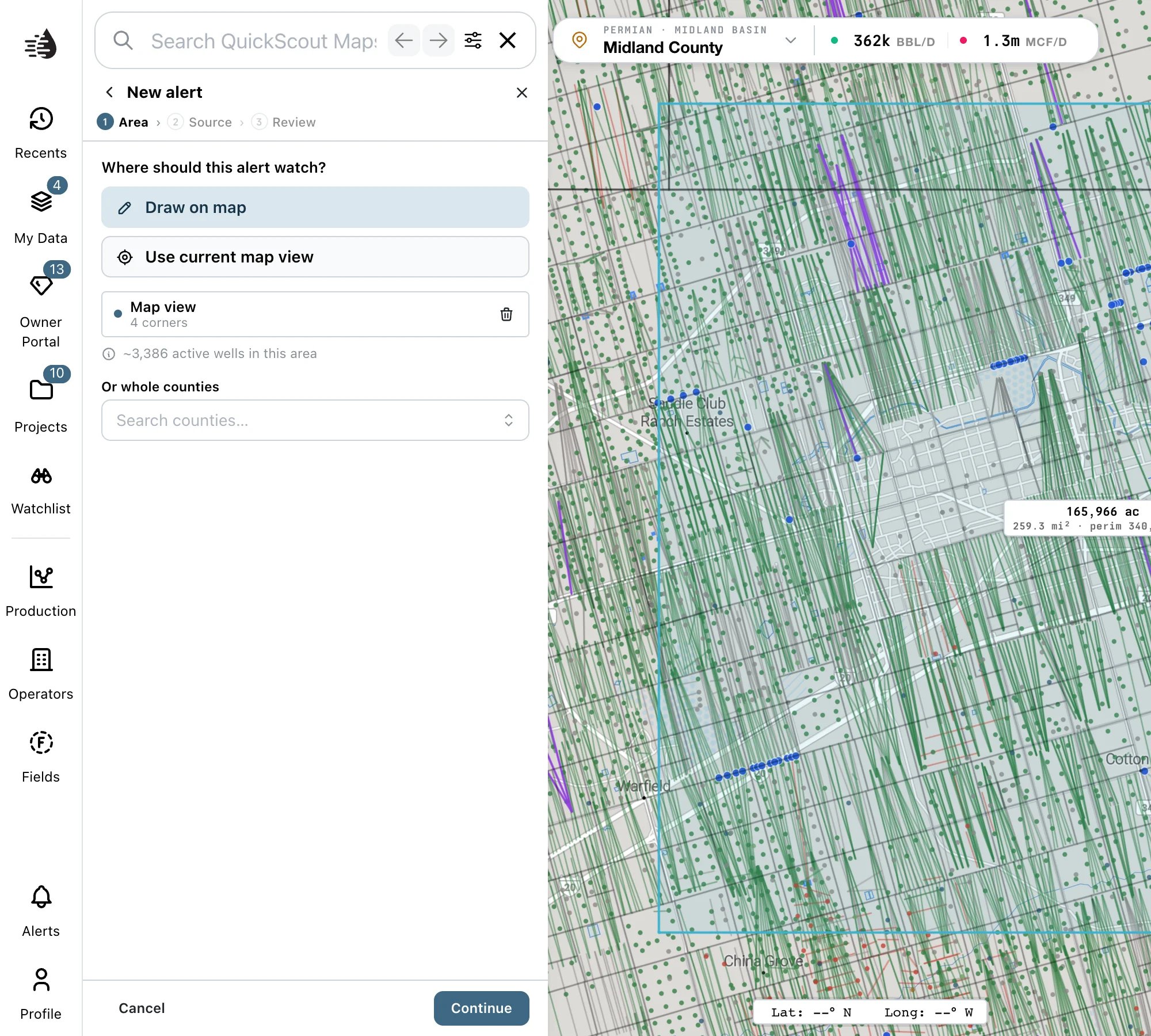This screenshot has width=1151, height=1036.
Task: Delete the Map view area
Action: [506, 314]
